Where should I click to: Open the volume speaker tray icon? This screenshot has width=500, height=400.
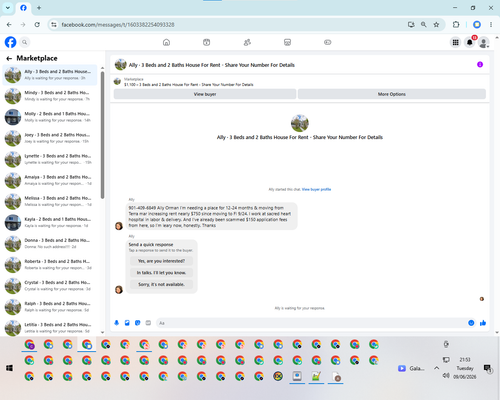(446, 376)
